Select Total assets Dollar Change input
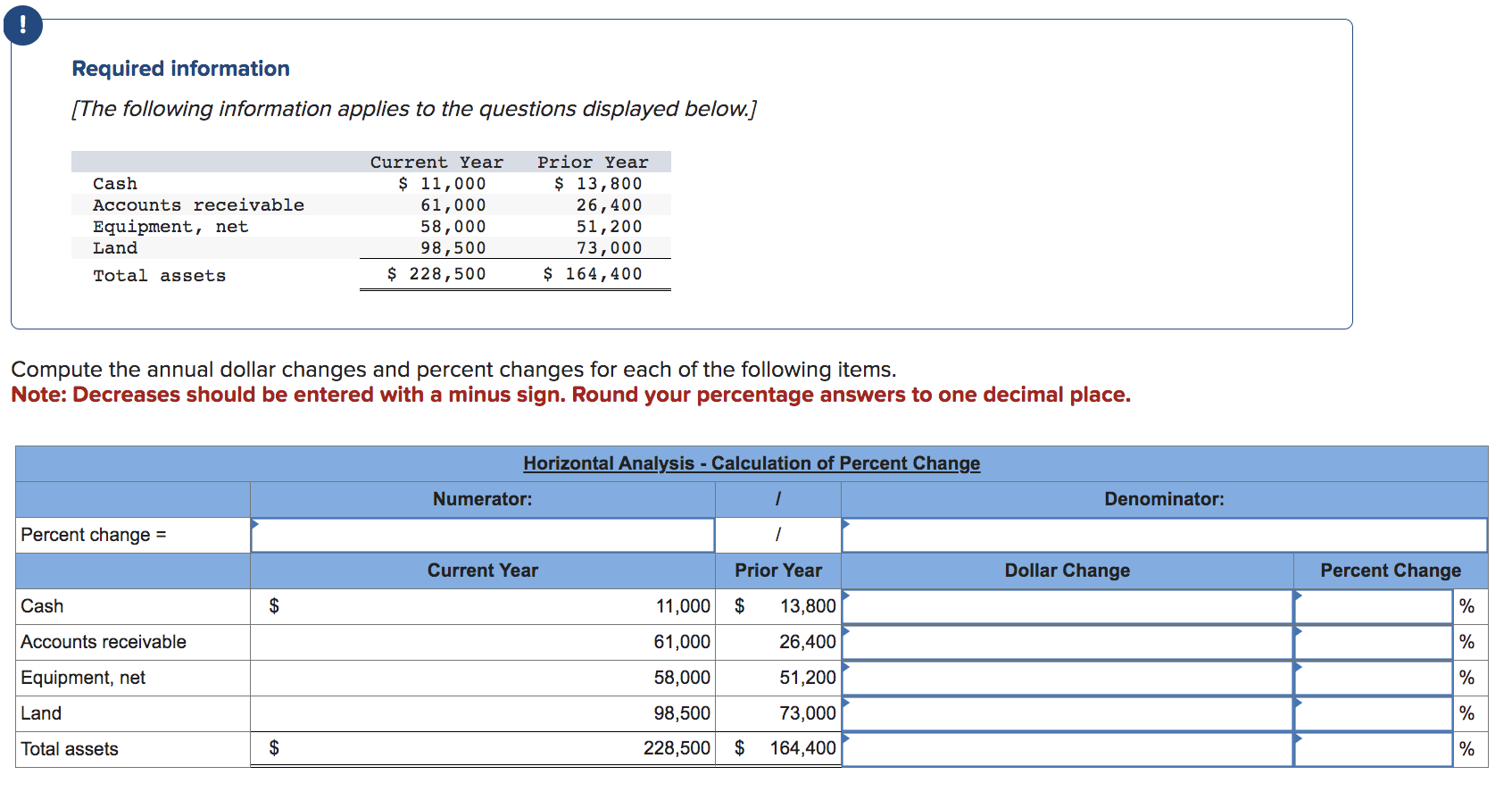Screen dimensions: 1512x800 click(x=1068, y=749)
